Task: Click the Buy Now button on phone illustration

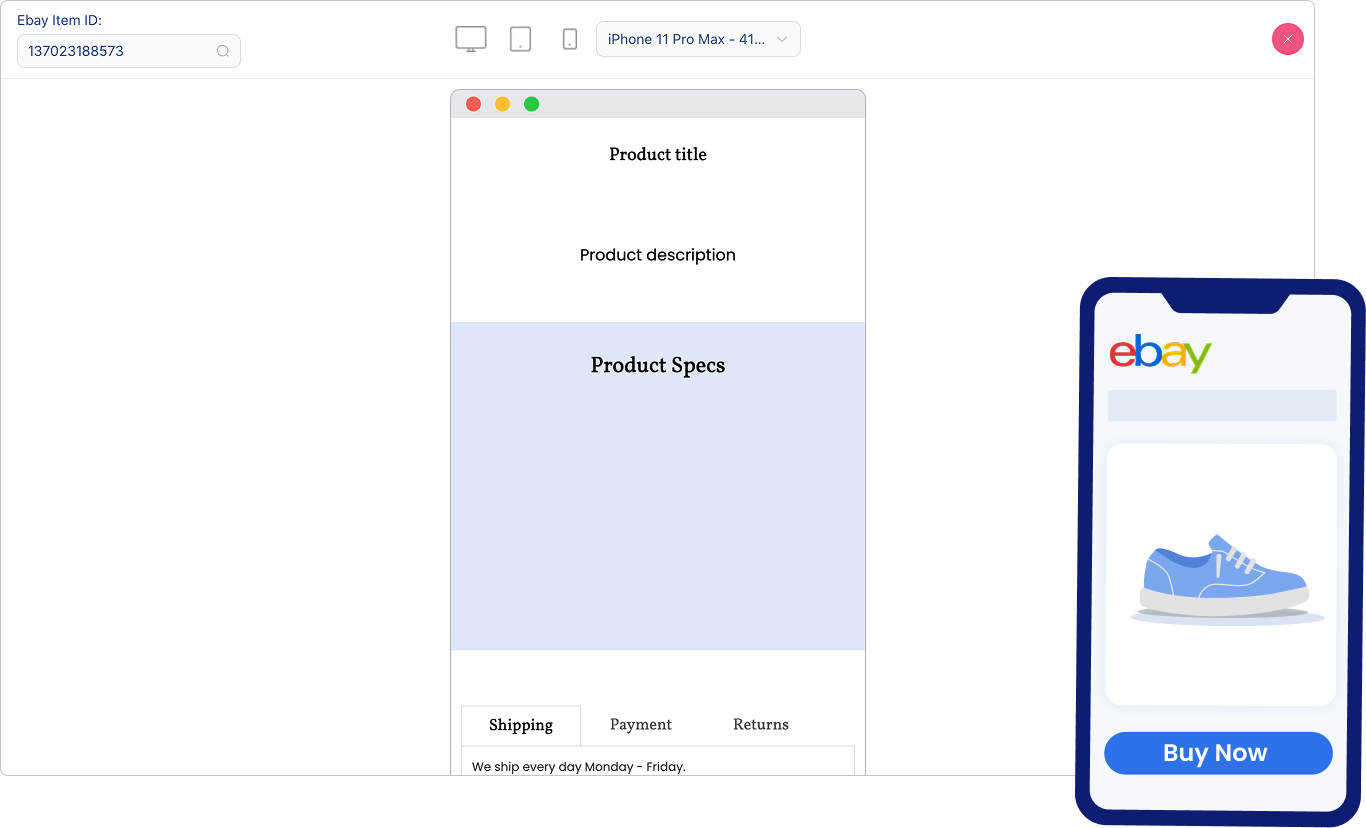Action: 1218,753
